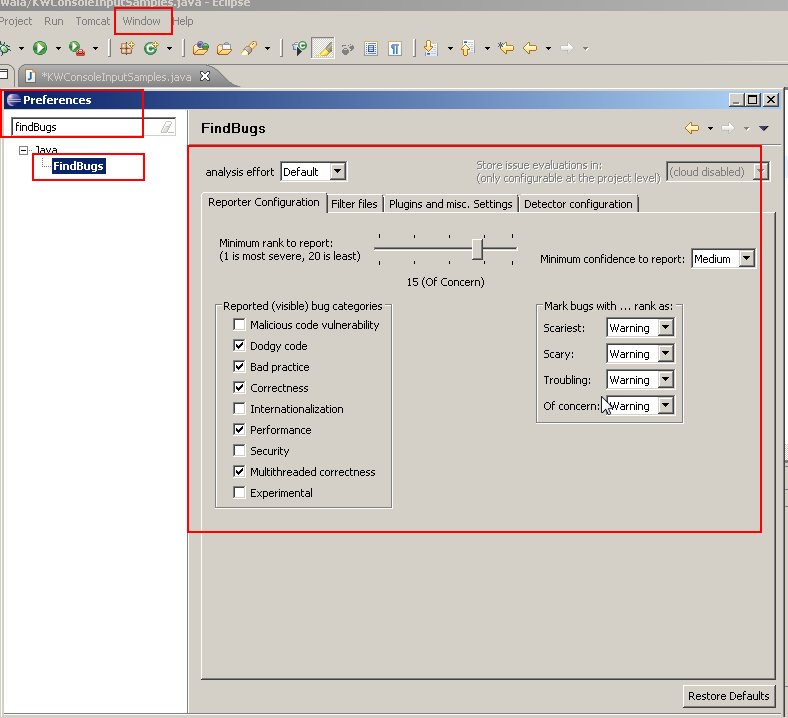The height and width of the screenshot is (718, 788).
Task: Click the Open Task briefcase icon
Action: click(x=224, y=48)
